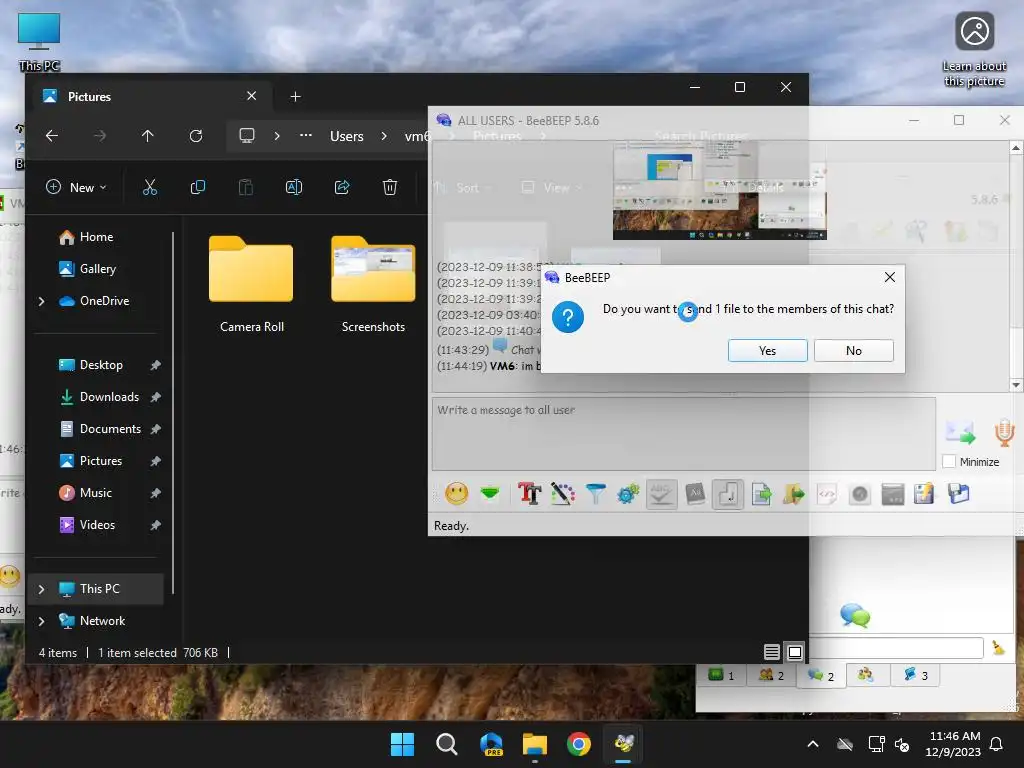Rename the selected item in File Explorer

pos(294,187)
